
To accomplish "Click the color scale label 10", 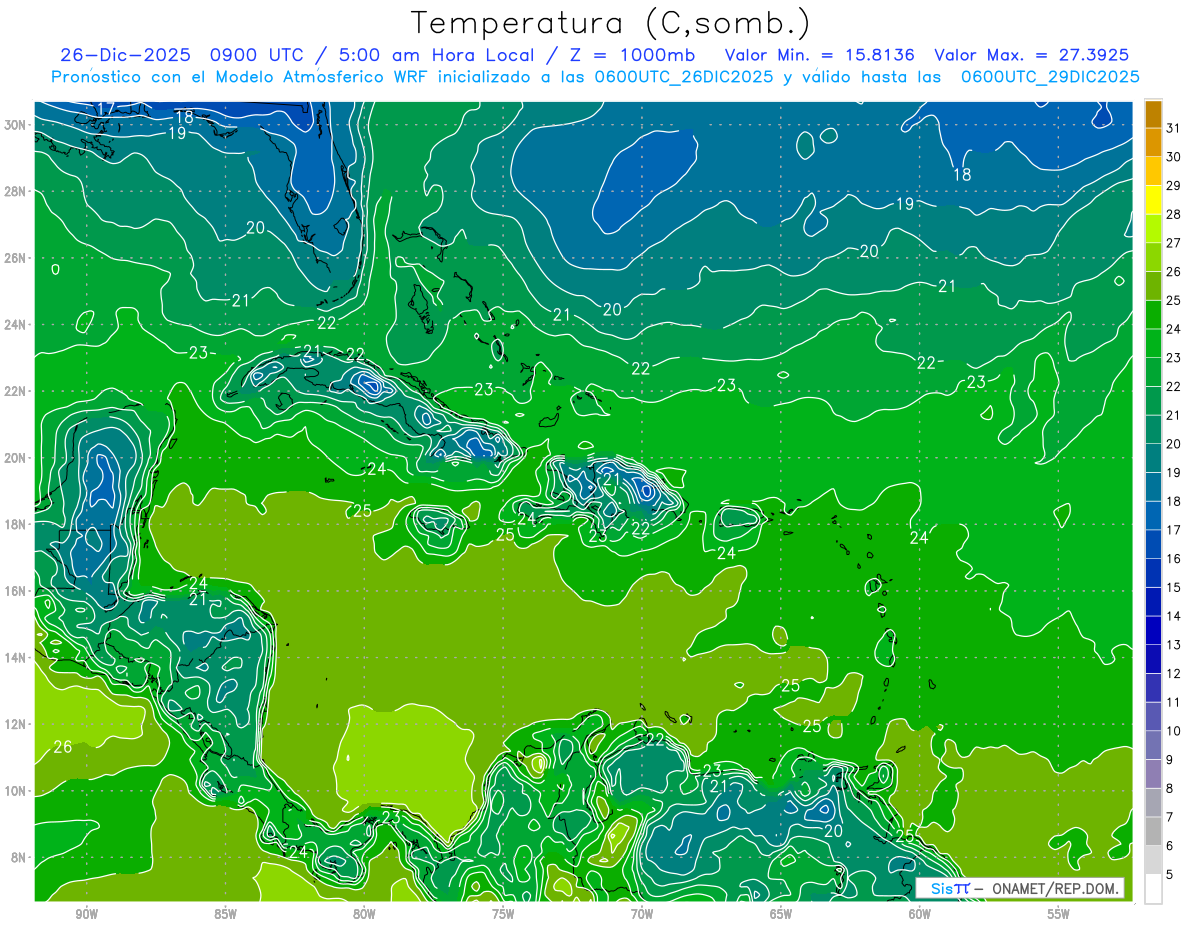I will pos(1174,731).
